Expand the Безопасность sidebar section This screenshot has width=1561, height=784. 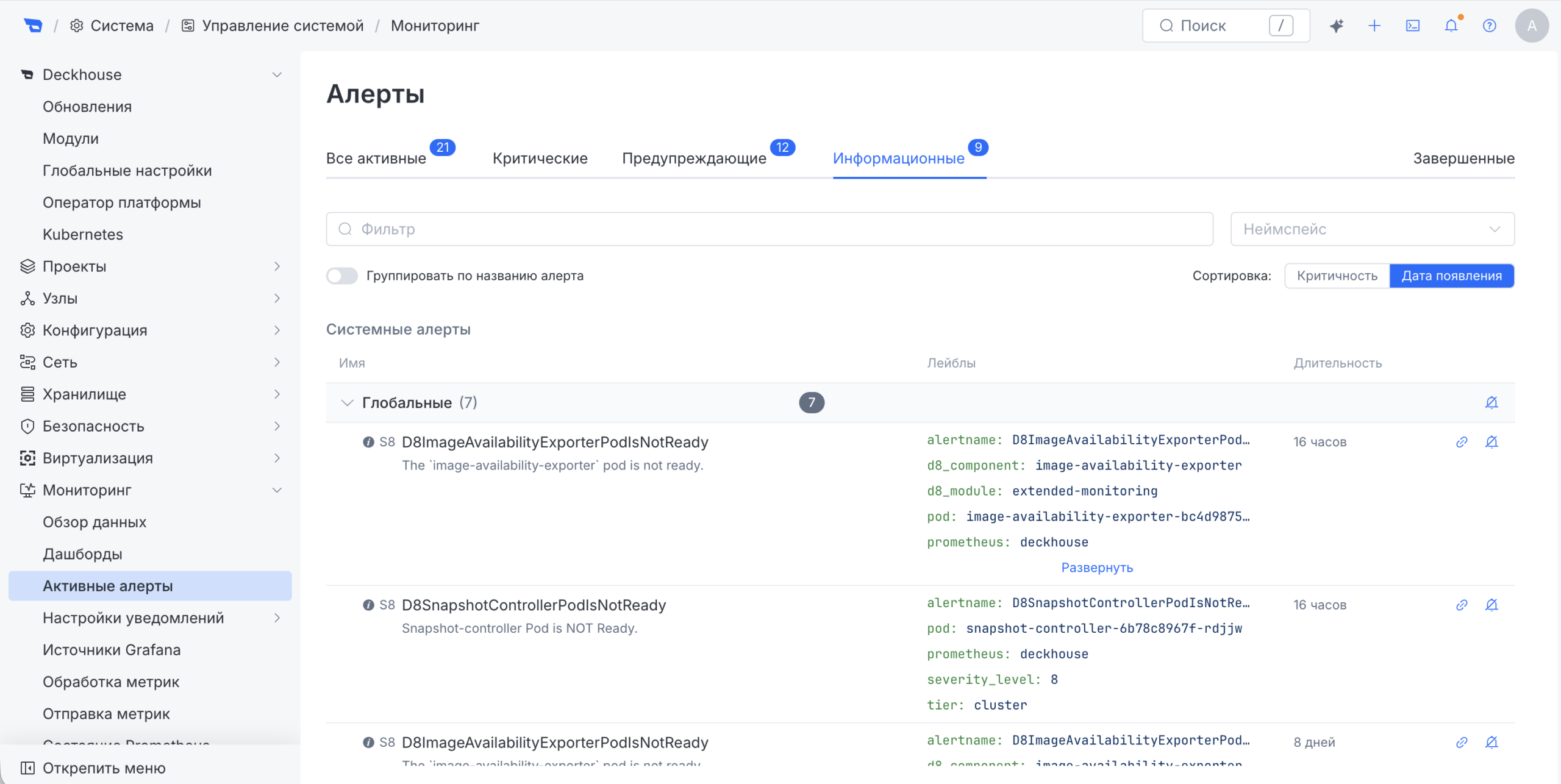[277, 426]
